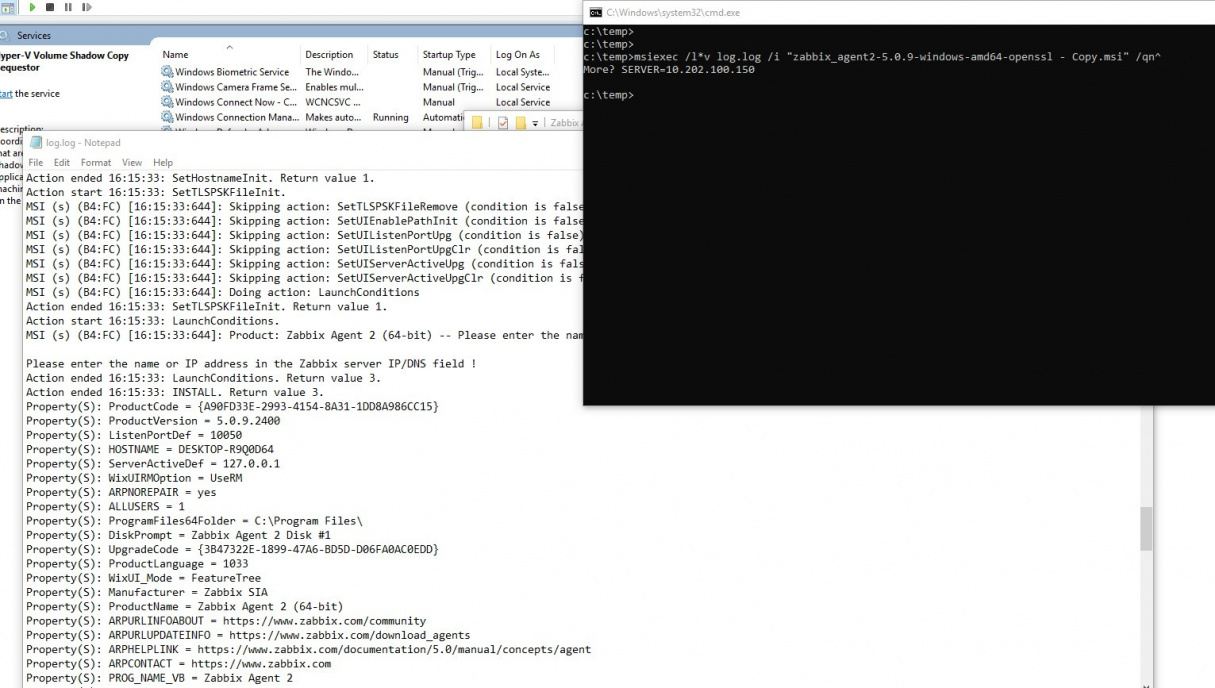Select the Windows Camera Frame Se... row name

(236, 87)
